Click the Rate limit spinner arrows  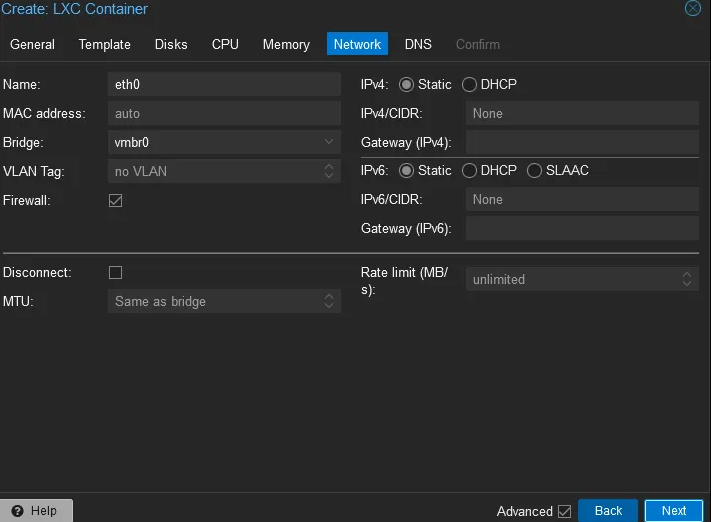tap(688, 280)
